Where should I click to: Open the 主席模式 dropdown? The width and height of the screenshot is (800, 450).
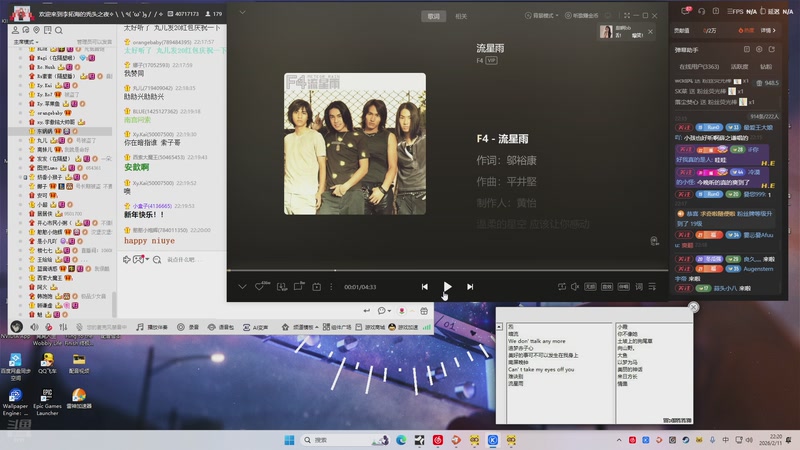[26, 42]
